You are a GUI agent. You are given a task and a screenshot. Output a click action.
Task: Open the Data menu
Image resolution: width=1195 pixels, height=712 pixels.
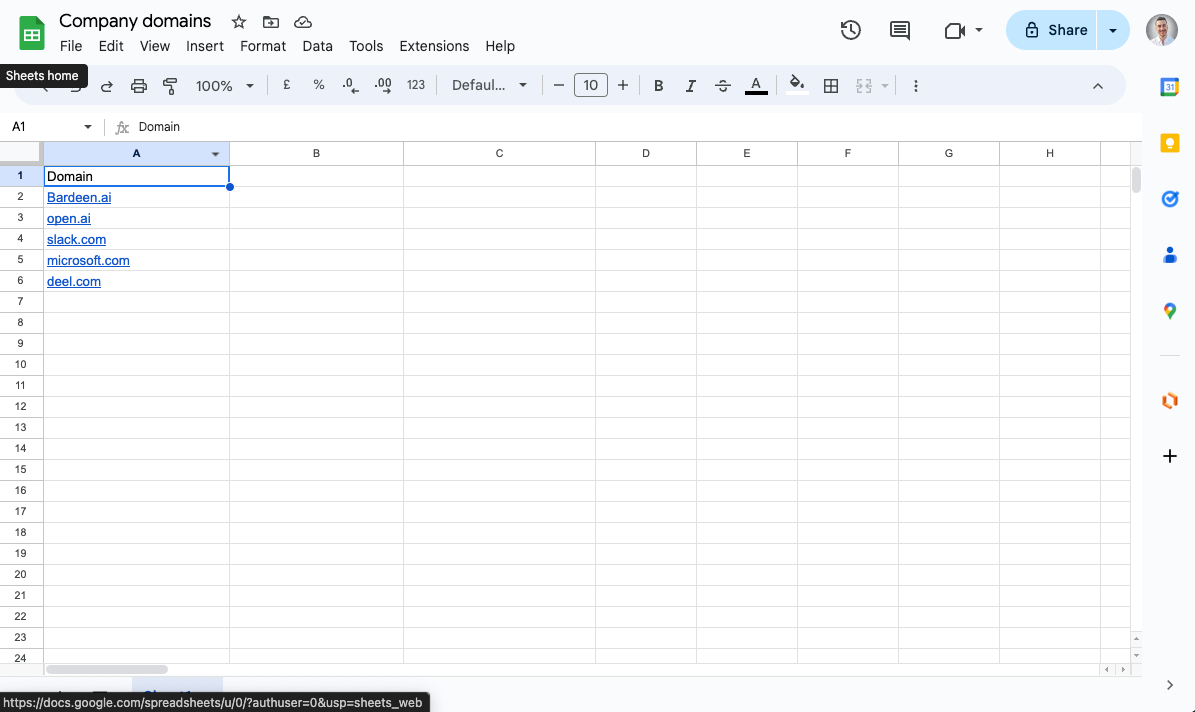pyautogui.click(x=317, y=46)
